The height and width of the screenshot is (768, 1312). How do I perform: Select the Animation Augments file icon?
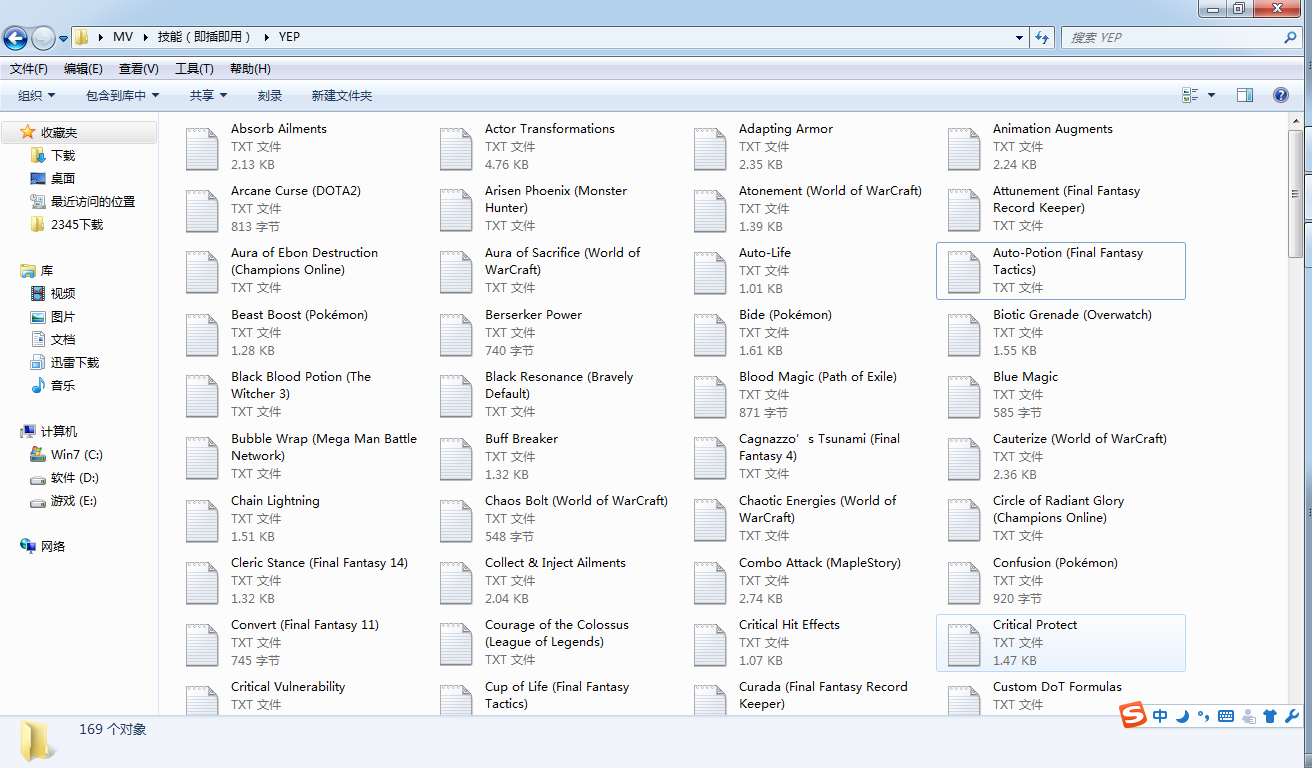964,148
